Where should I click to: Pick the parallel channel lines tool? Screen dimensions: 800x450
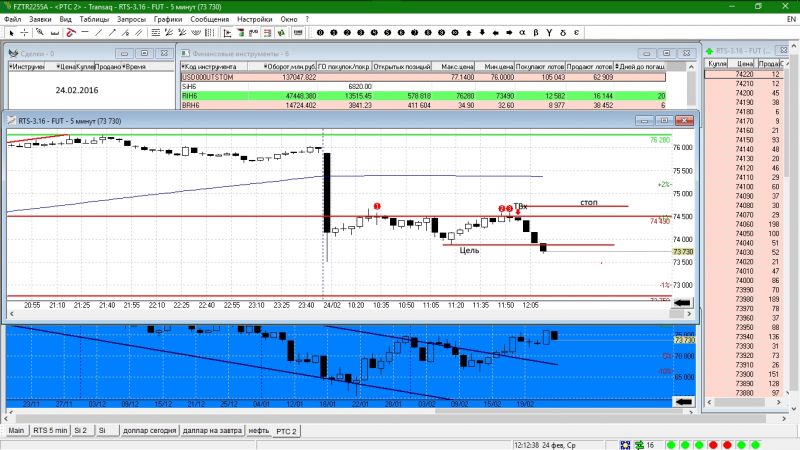[139, 33]
